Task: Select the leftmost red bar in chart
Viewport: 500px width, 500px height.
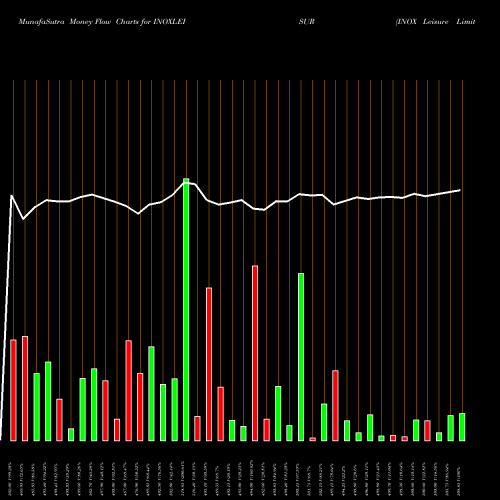Action: pos(13,390)
